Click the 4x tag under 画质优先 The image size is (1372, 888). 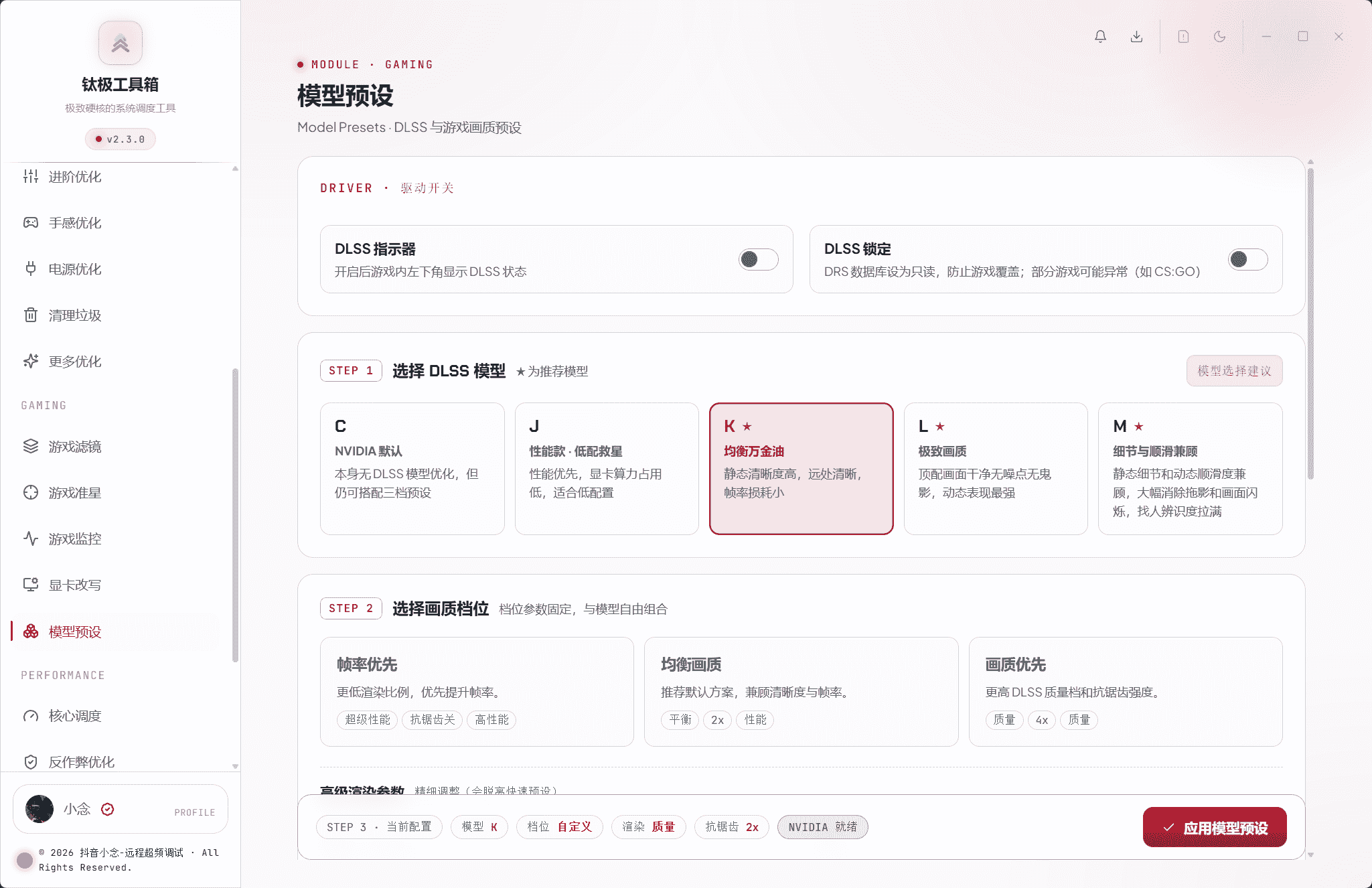pos(1042,720)
